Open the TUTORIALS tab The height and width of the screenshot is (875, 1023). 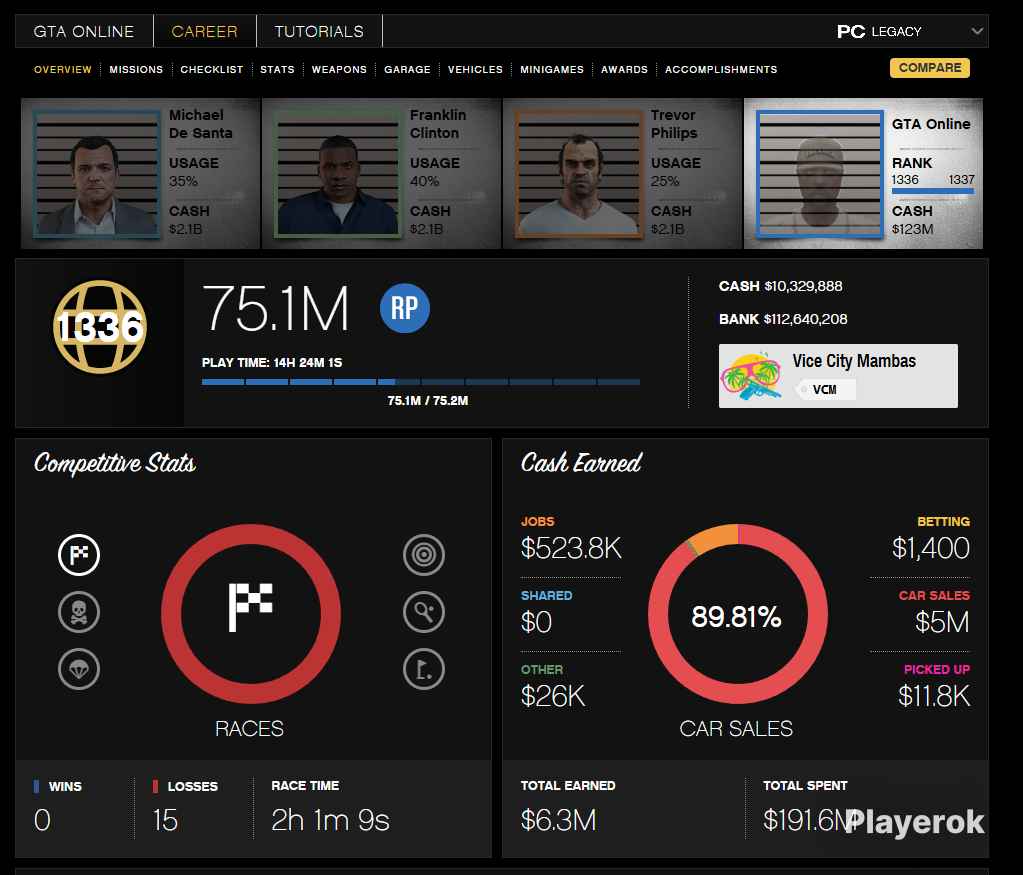pyautogui.click(x=319, y=31)
